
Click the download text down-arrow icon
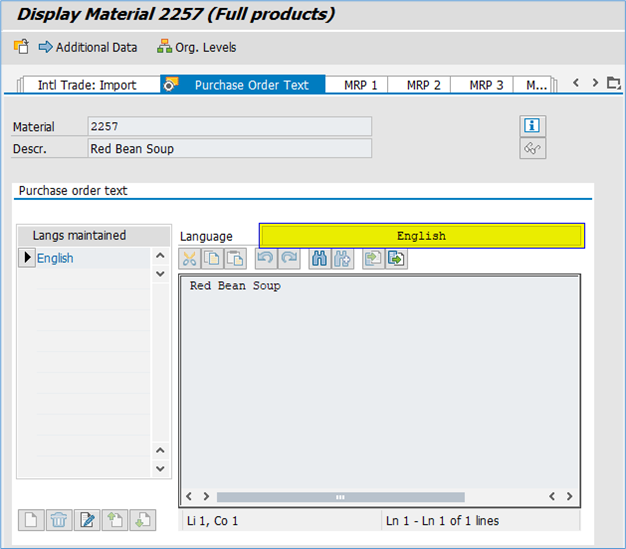pyautogui.click(x=143, y=520)
